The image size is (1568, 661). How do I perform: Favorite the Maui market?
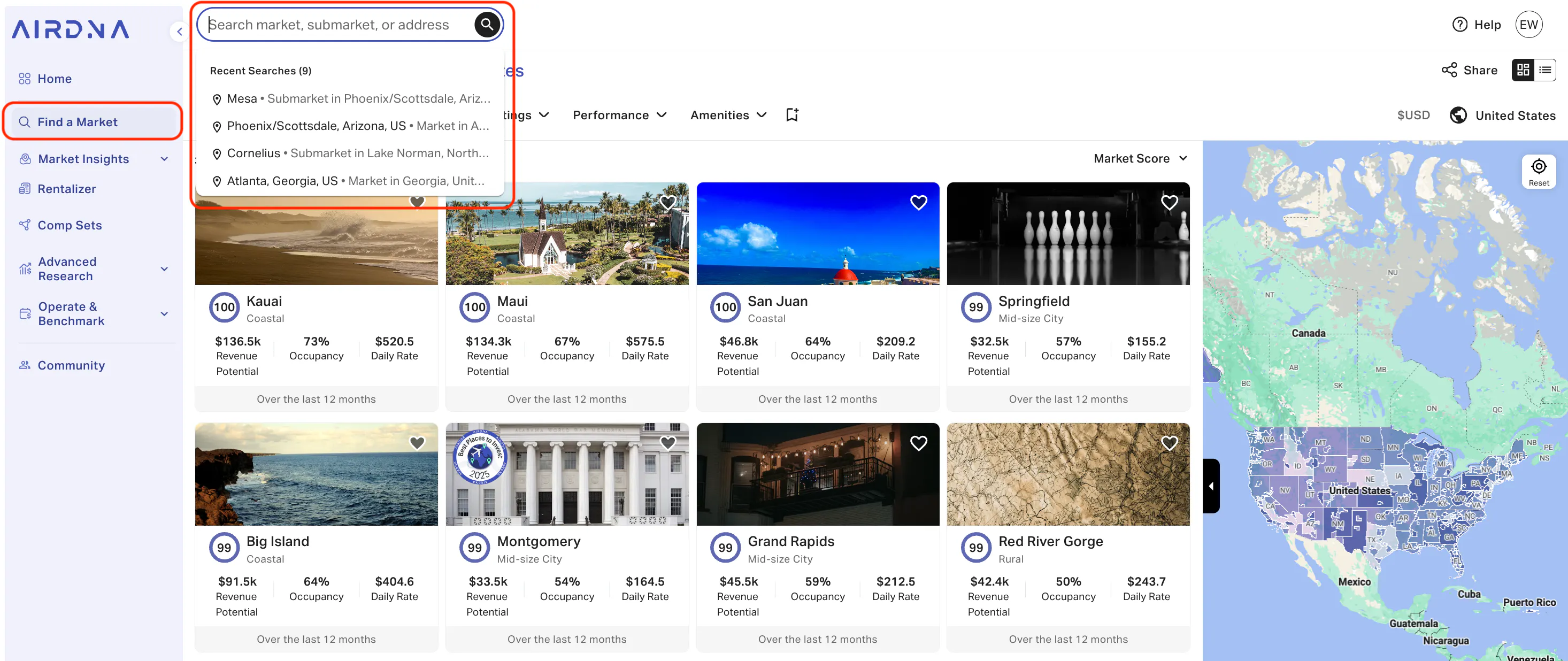pos(668,202)
